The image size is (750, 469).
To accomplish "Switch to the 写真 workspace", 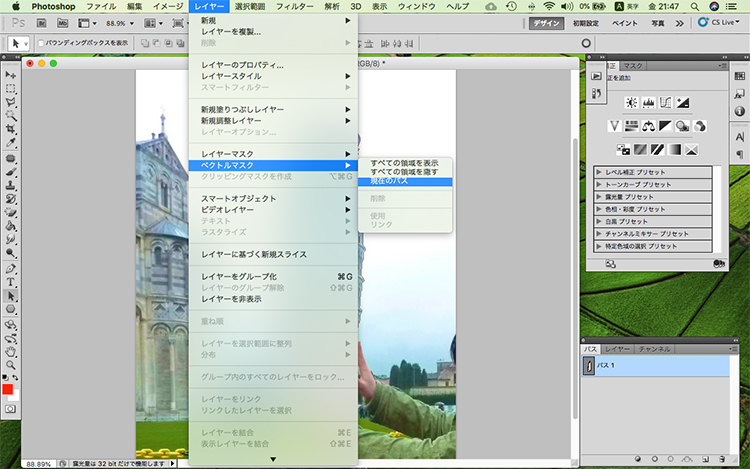I will pos(658,23).
